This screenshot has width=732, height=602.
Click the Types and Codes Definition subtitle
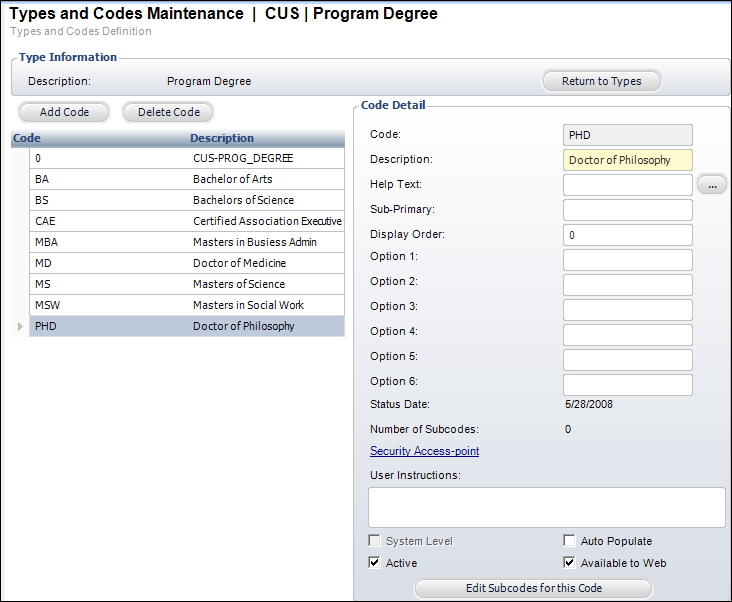coord(81,31)
